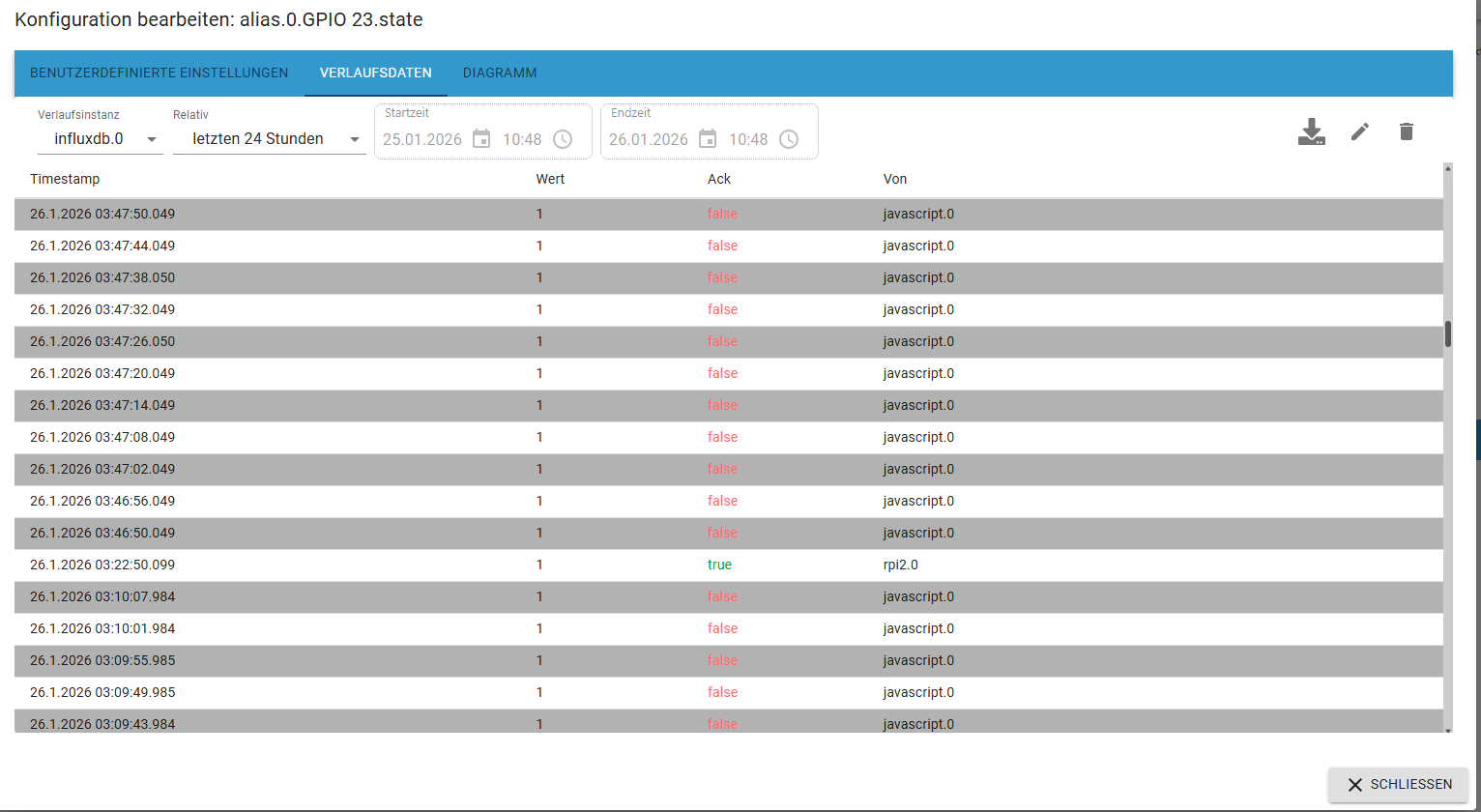Click the Wert column header
1481x812 pixels.
551,179
